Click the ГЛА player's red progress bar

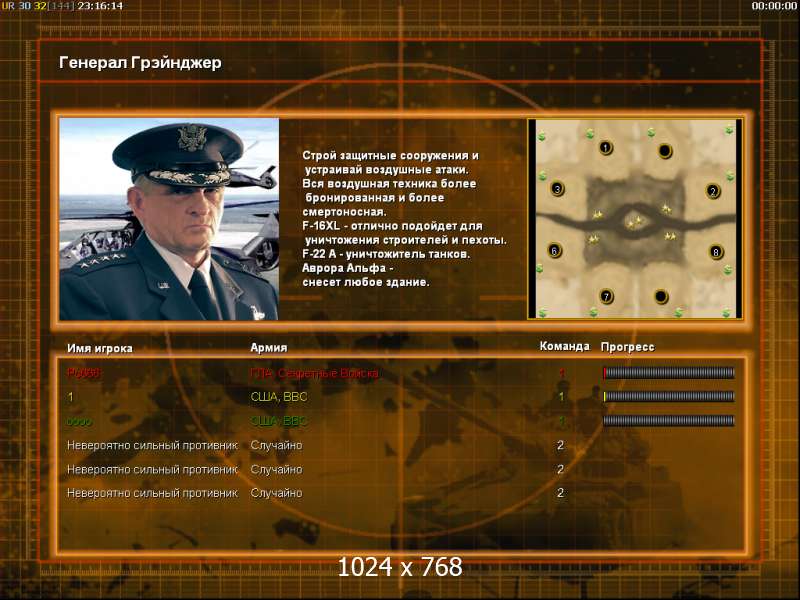click(669, 373)
